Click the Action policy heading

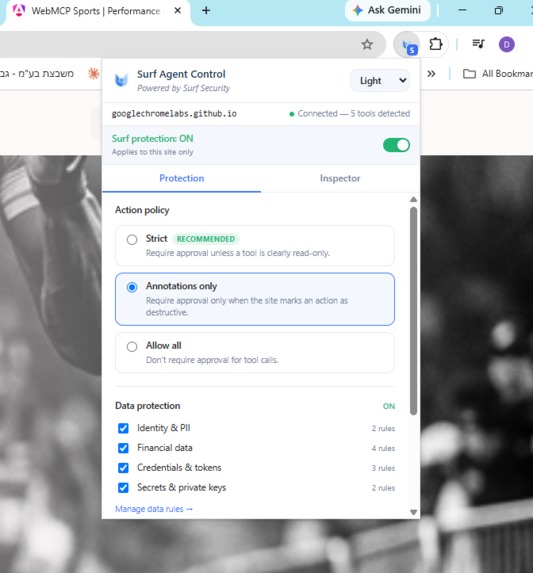(x=142, y=210)
